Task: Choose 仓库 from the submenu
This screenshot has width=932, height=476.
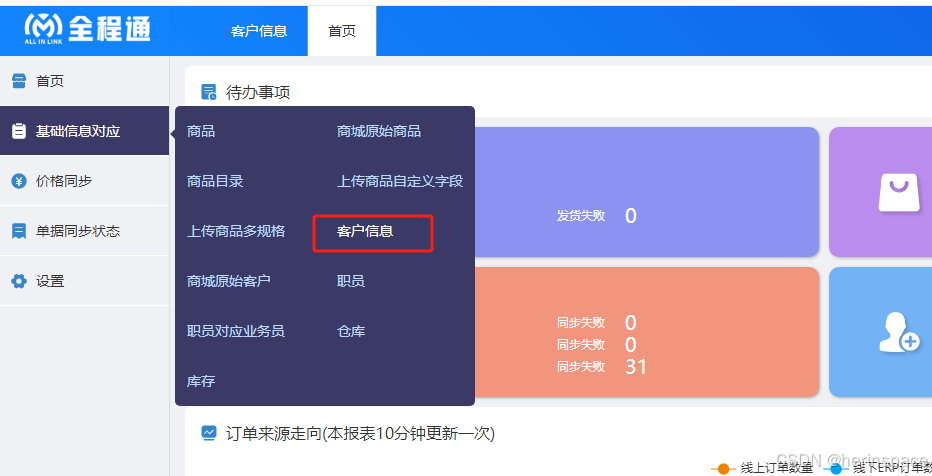Action: coord(351,330)
